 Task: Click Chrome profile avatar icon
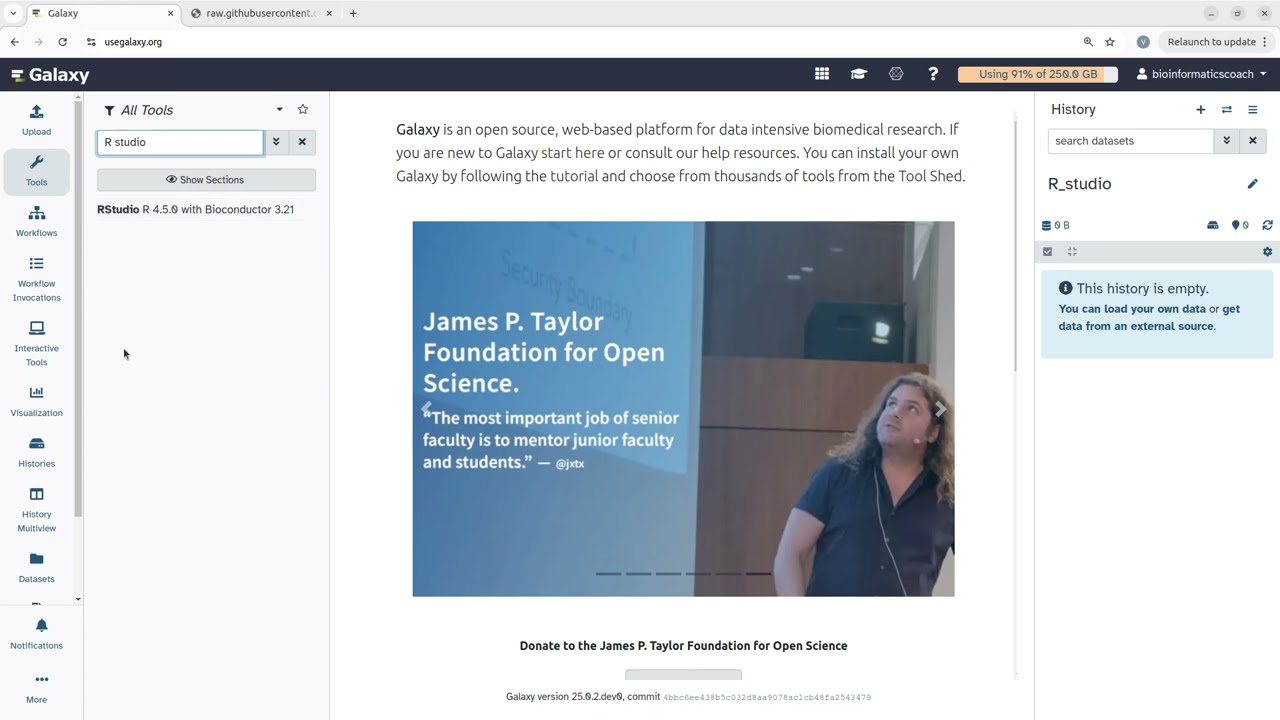[x=1143, y=42]
